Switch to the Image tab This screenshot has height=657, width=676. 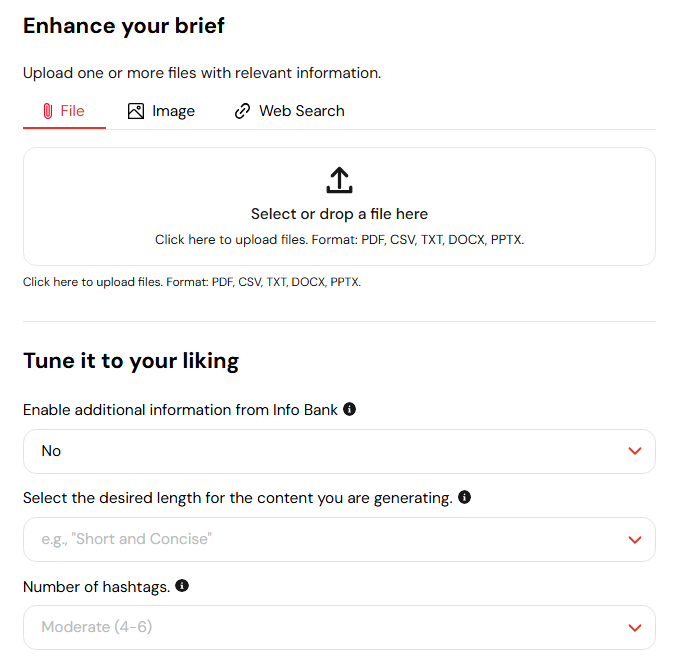coord(161,111)
